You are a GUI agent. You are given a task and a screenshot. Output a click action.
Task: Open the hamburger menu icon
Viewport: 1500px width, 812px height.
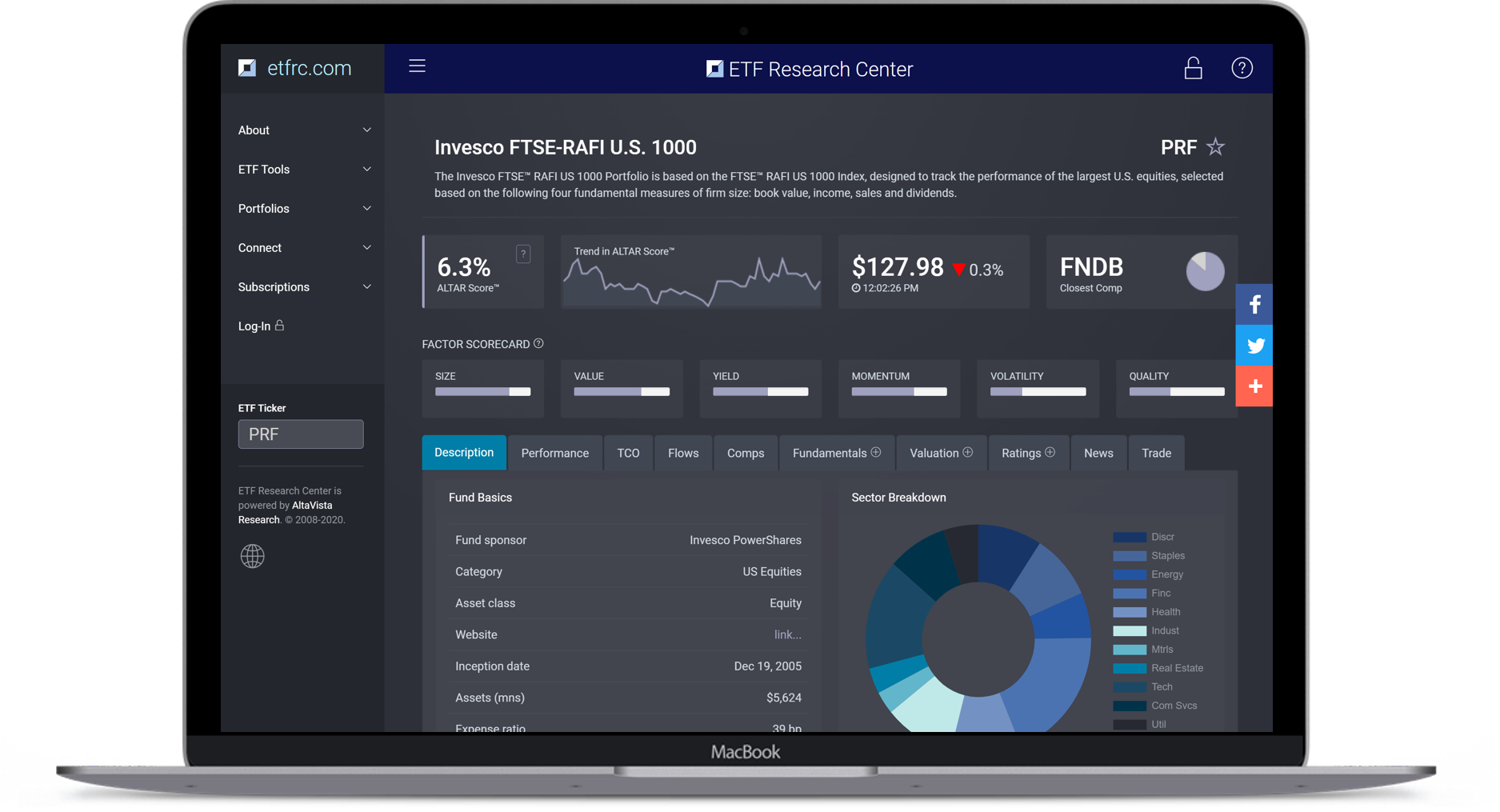417,66
